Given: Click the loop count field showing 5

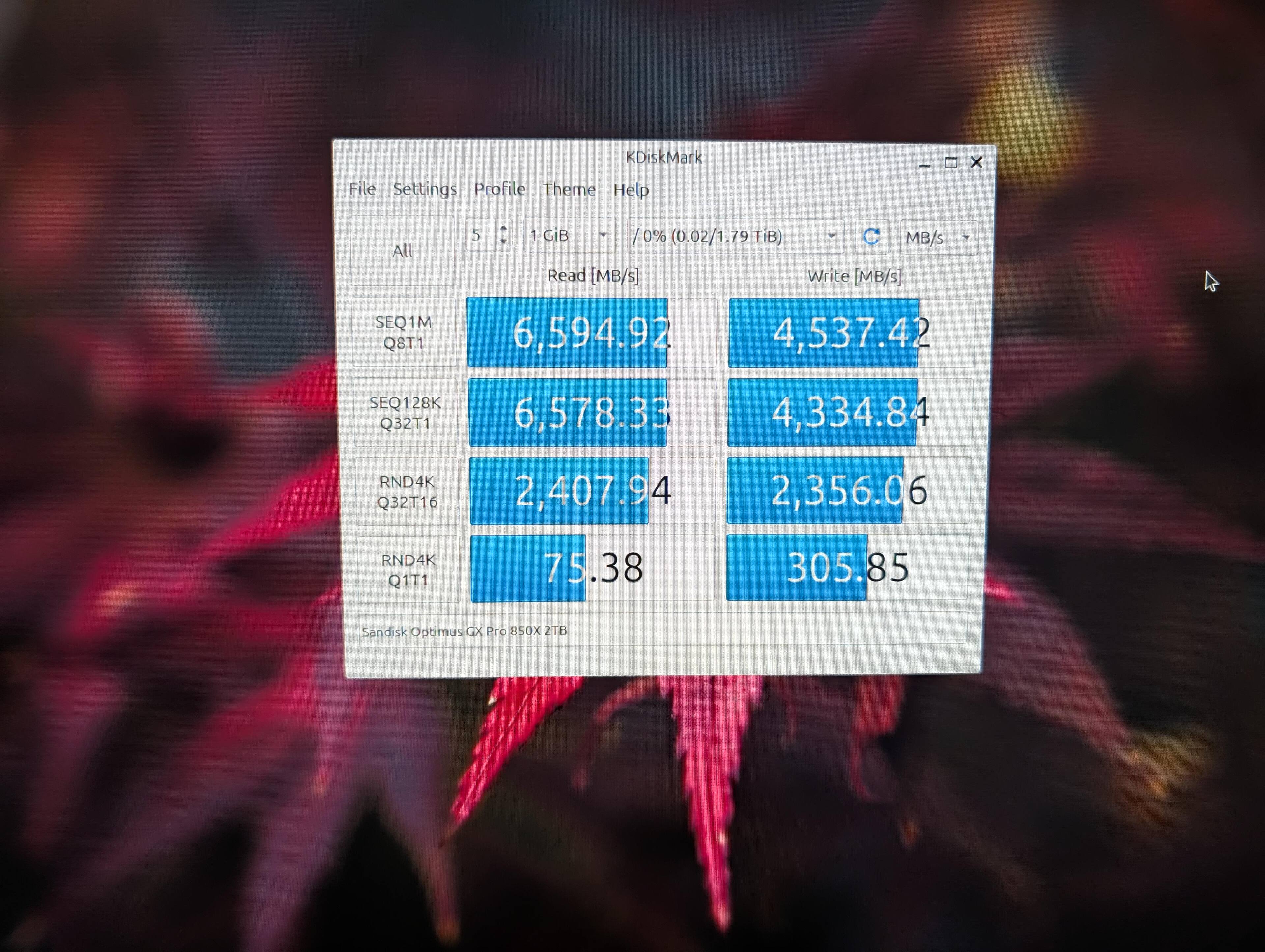Looking at the screenshot, I should (x=481, y=235).
